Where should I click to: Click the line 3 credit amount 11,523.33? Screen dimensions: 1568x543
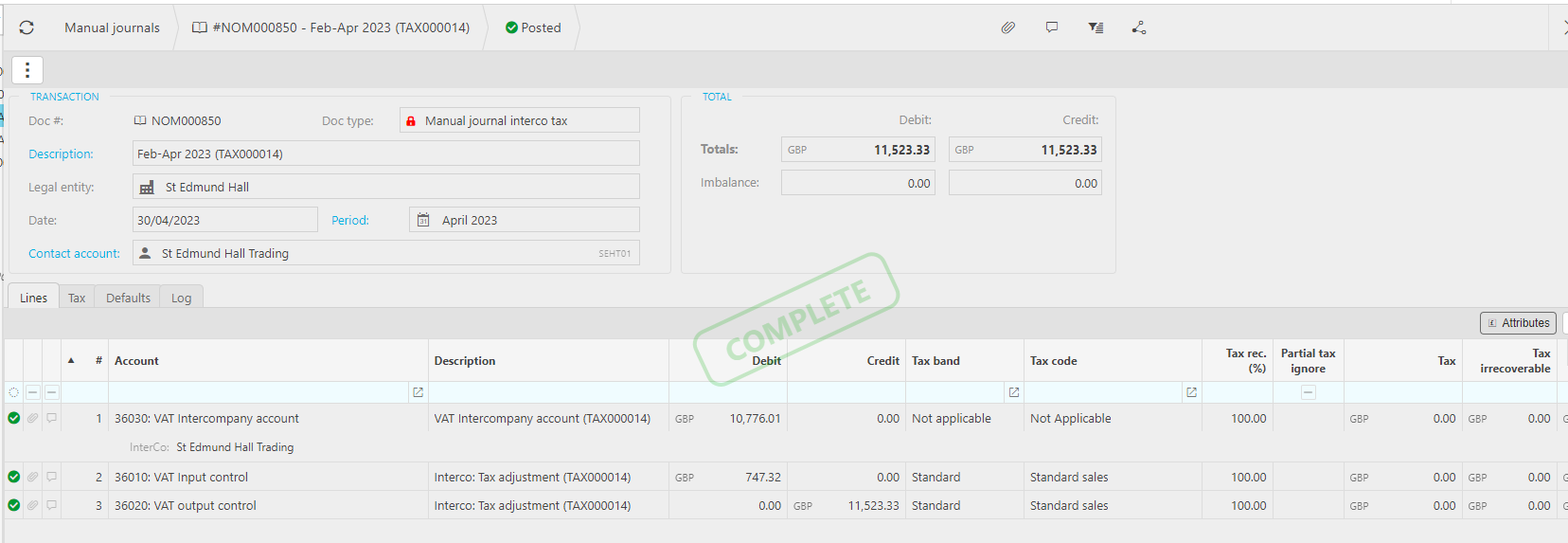pos(873,506)
